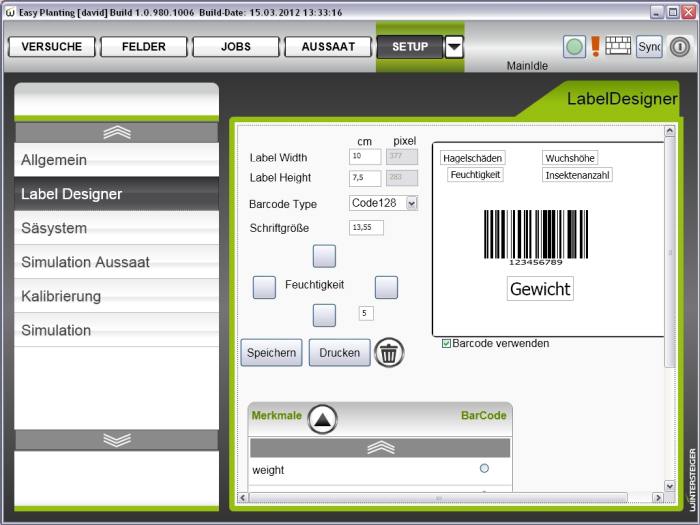This screenshot has width=700, height=525.
Task: Click the power/info round icon
Action: click(679, 46)
